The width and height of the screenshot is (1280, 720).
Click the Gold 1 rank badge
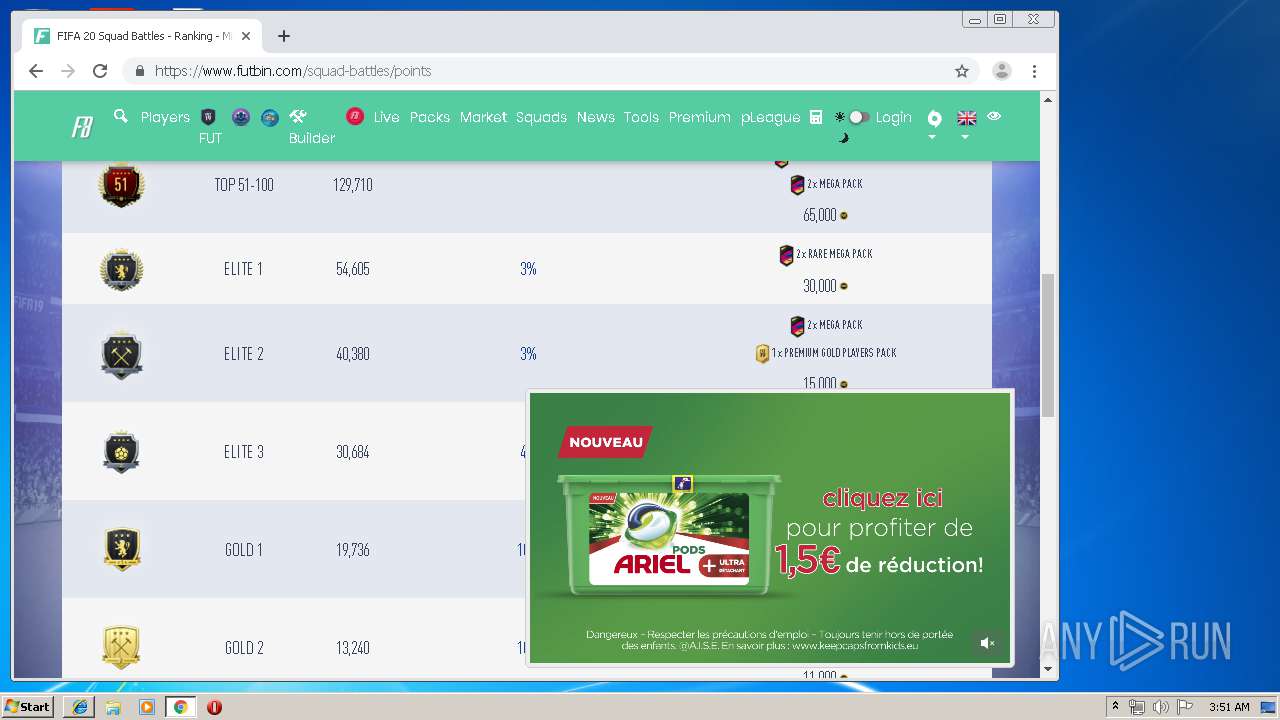tap(121, 549)
